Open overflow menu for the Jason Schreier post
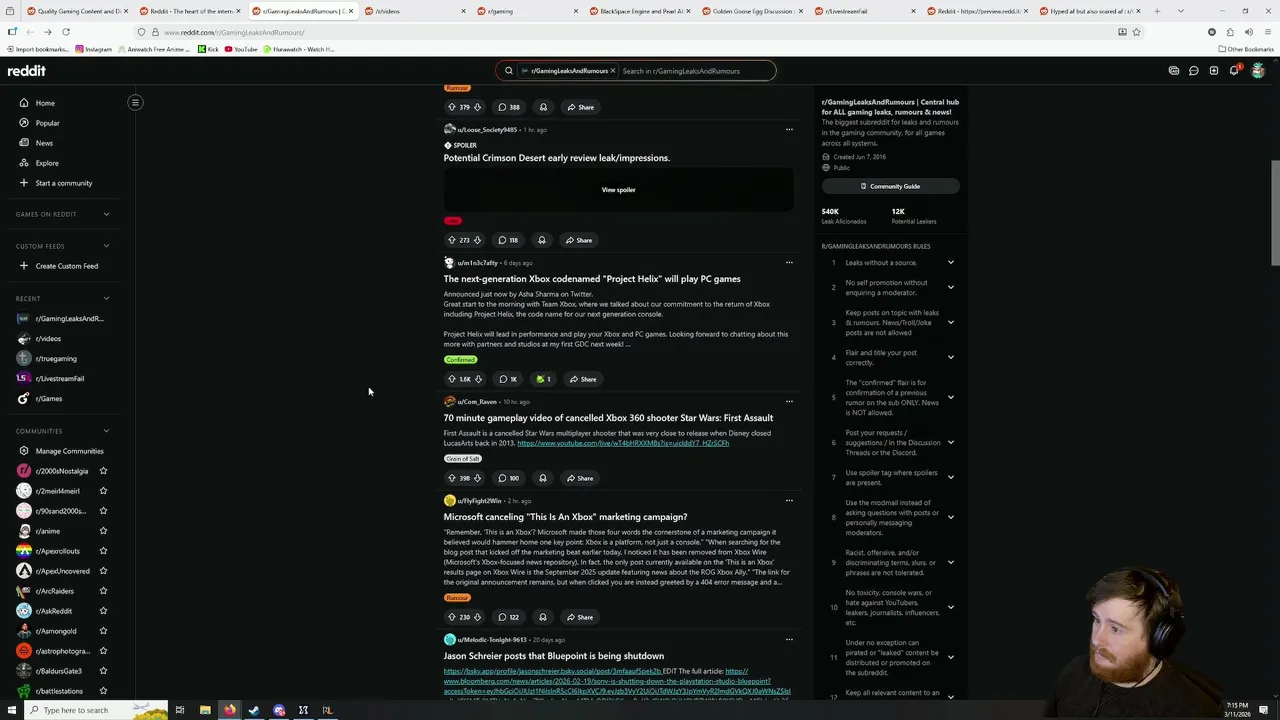1280x720 pixels. [789, 640]
